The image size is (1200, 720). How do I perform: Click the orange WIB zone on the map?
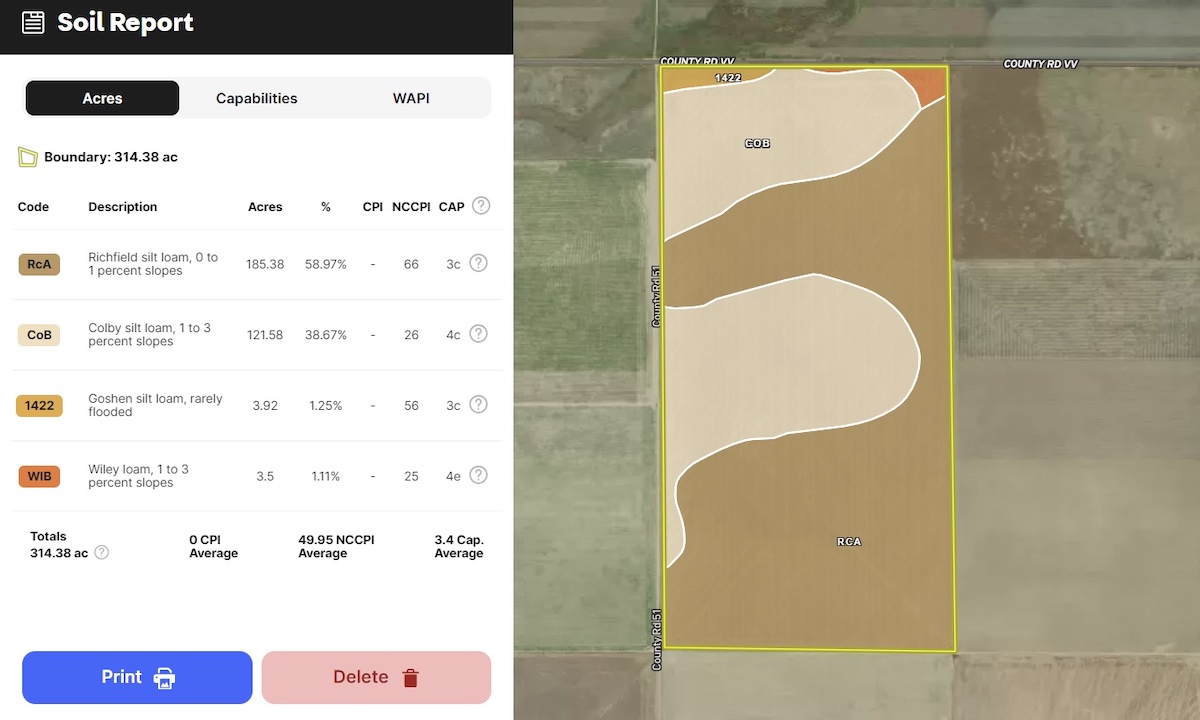click(x=932, y=85)
